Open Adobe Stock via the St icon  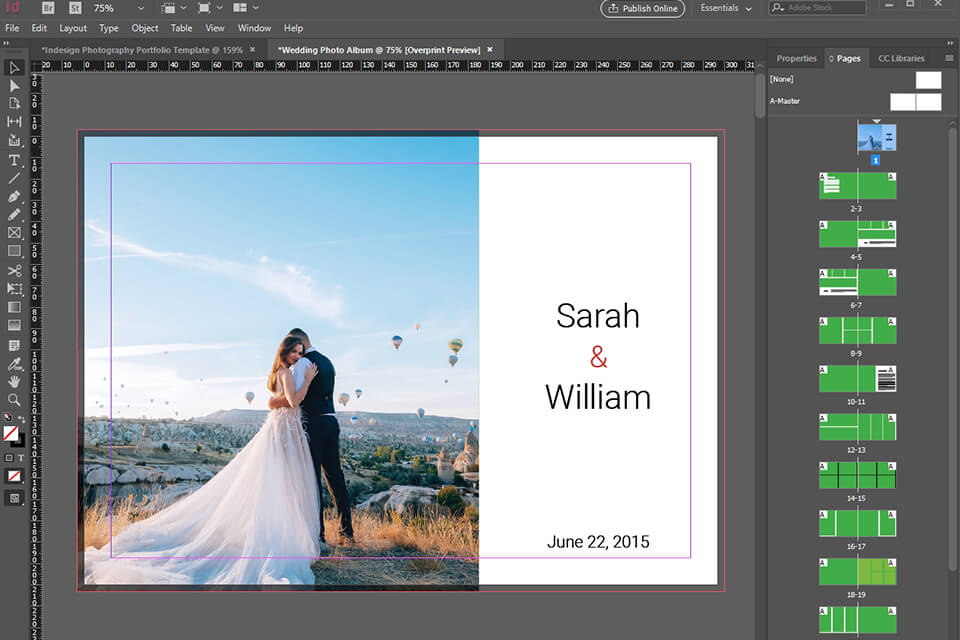point(74,8)
